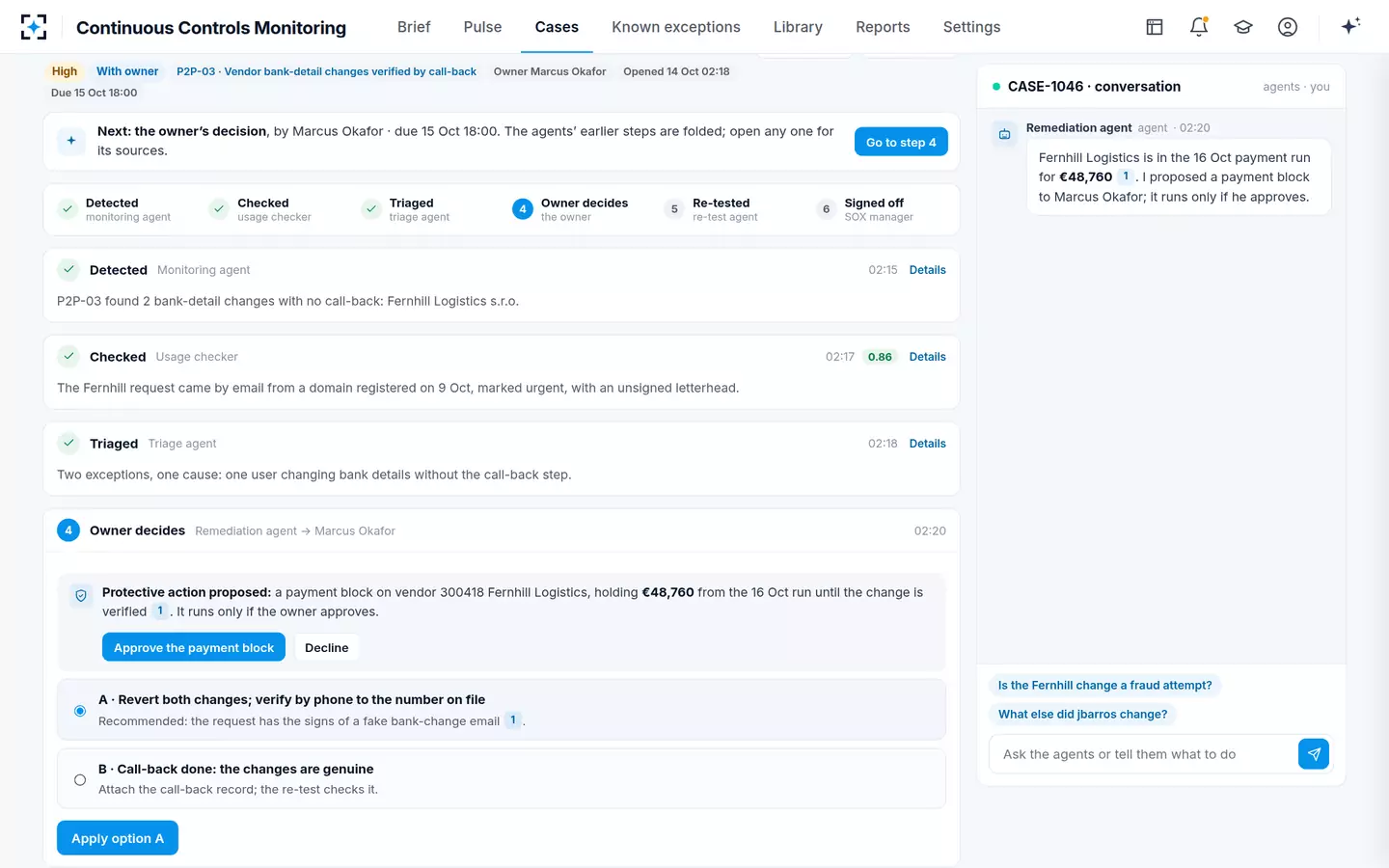The image size is (1389, 868).
Task: Open the layout panel icon in header
Action: pos(1155,27)
